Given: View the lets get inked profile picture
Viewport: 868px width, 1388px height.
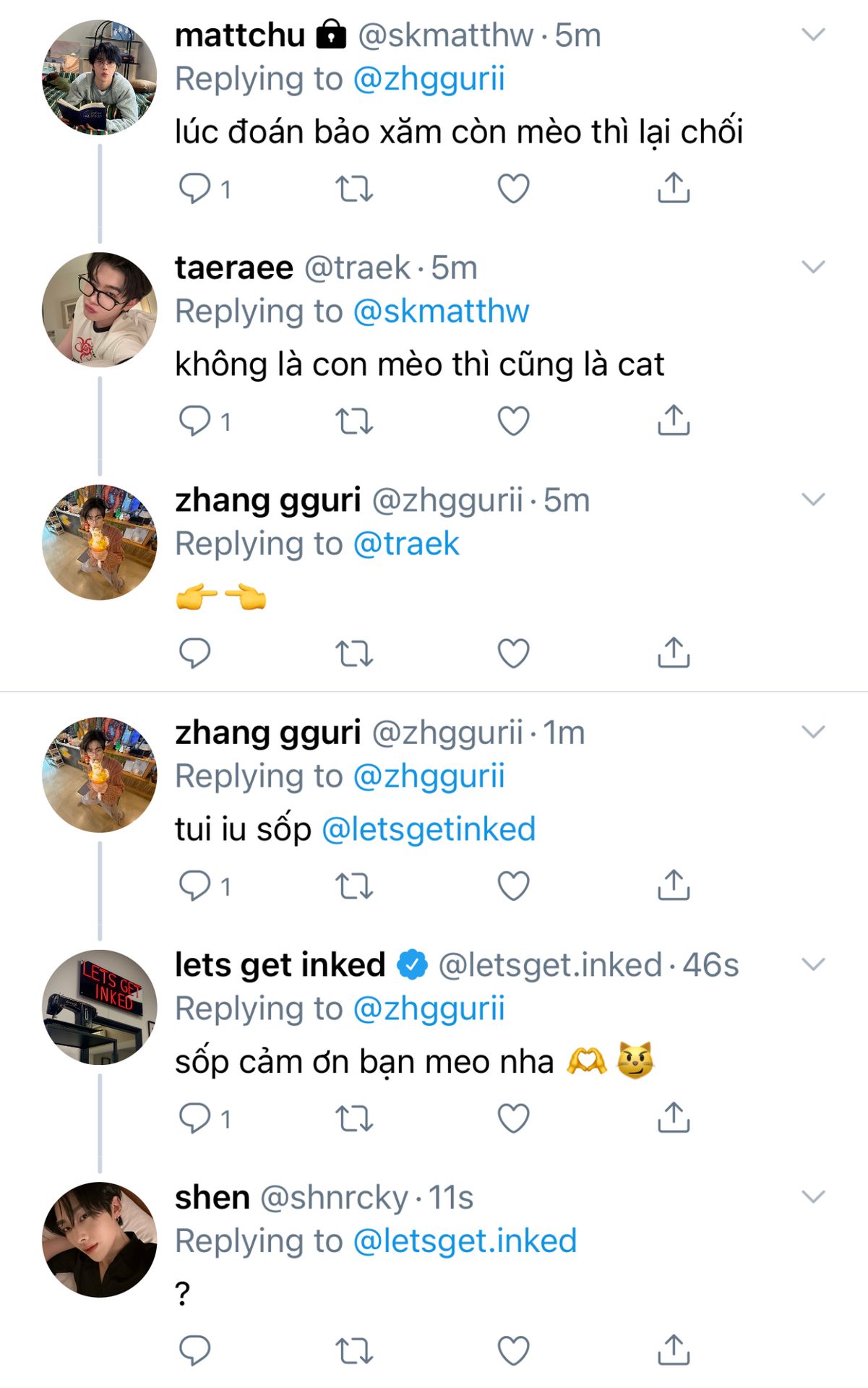Looking at the screenshot, I should tap(100, 1007).
